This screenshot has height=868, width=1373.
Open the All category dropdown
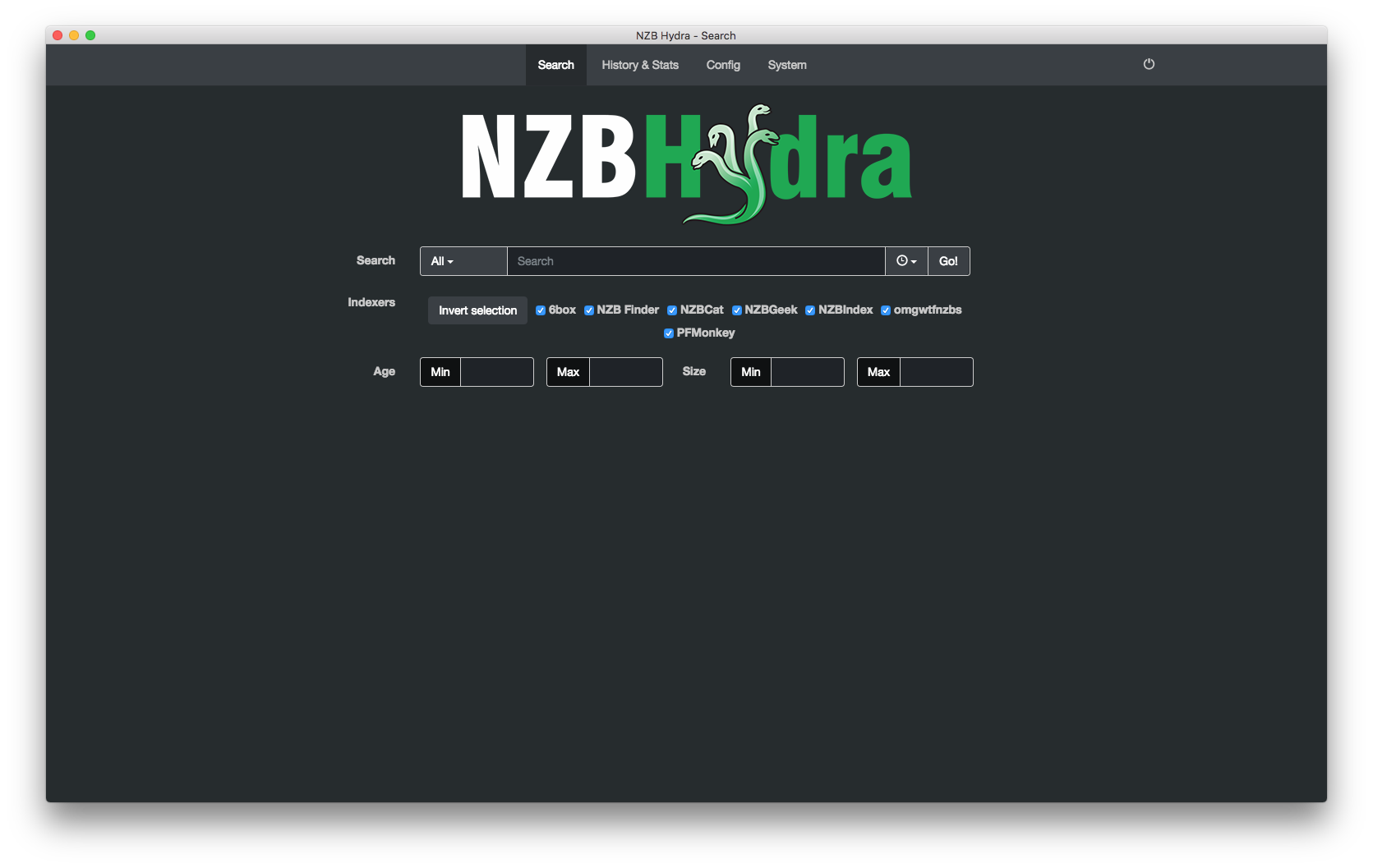(x=463, y=261)
